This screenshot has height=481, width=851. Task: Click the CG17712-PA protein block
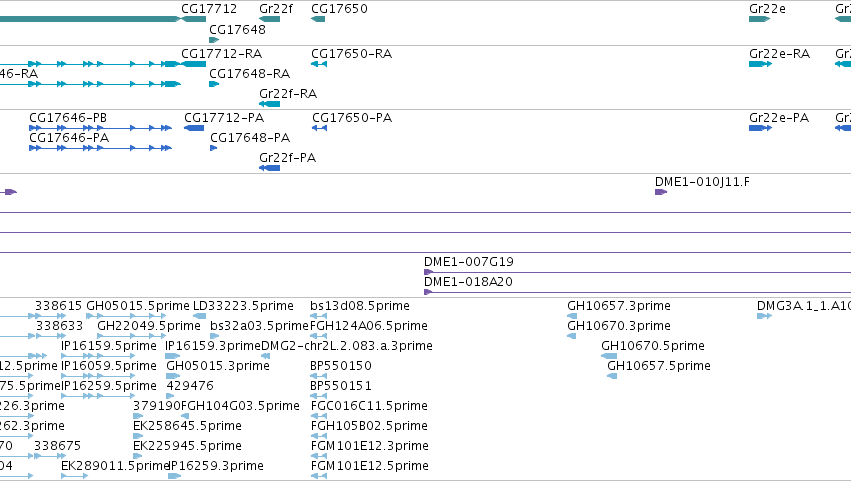tap(194, 128)
